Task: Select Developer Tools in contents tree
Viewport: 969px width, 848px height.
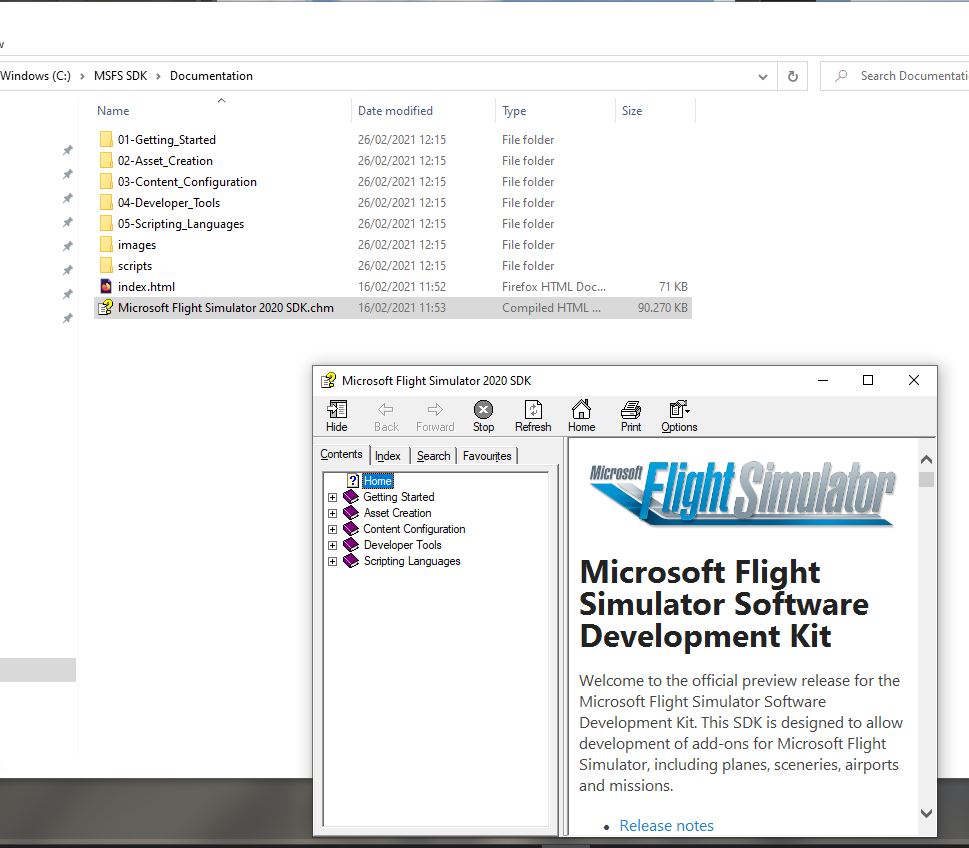Action: click(402, 545)
